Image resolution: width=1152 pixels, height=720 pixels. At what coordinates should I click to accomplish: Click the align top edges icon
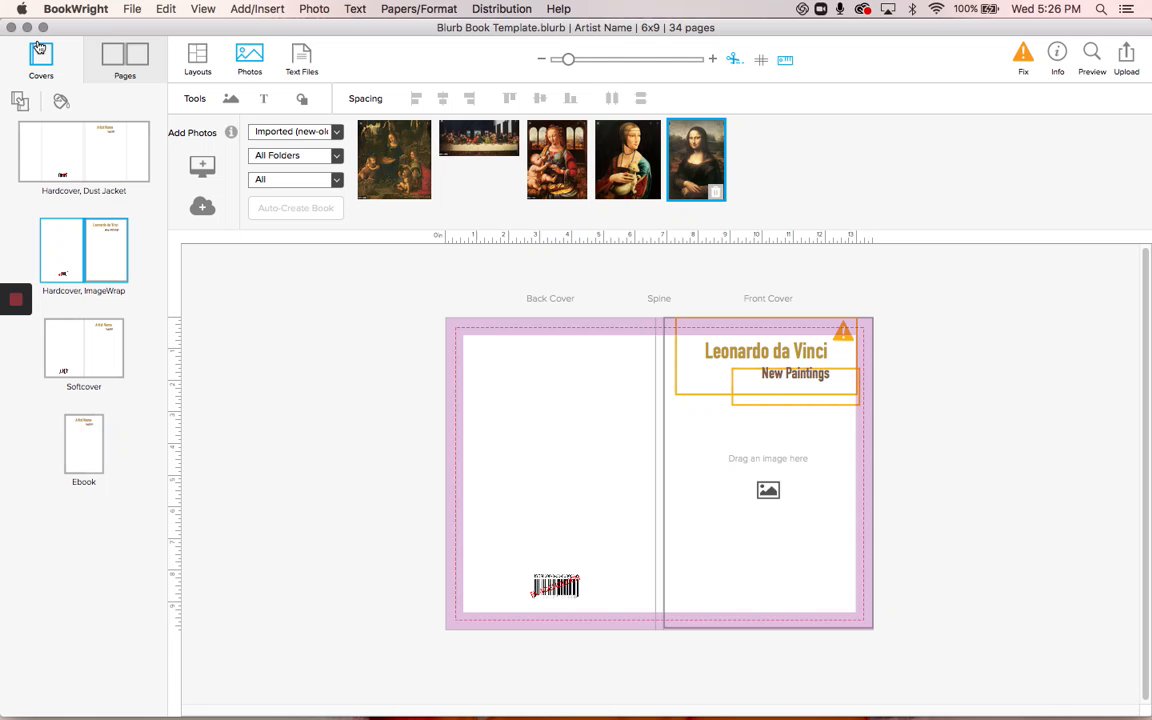[509, 98]
